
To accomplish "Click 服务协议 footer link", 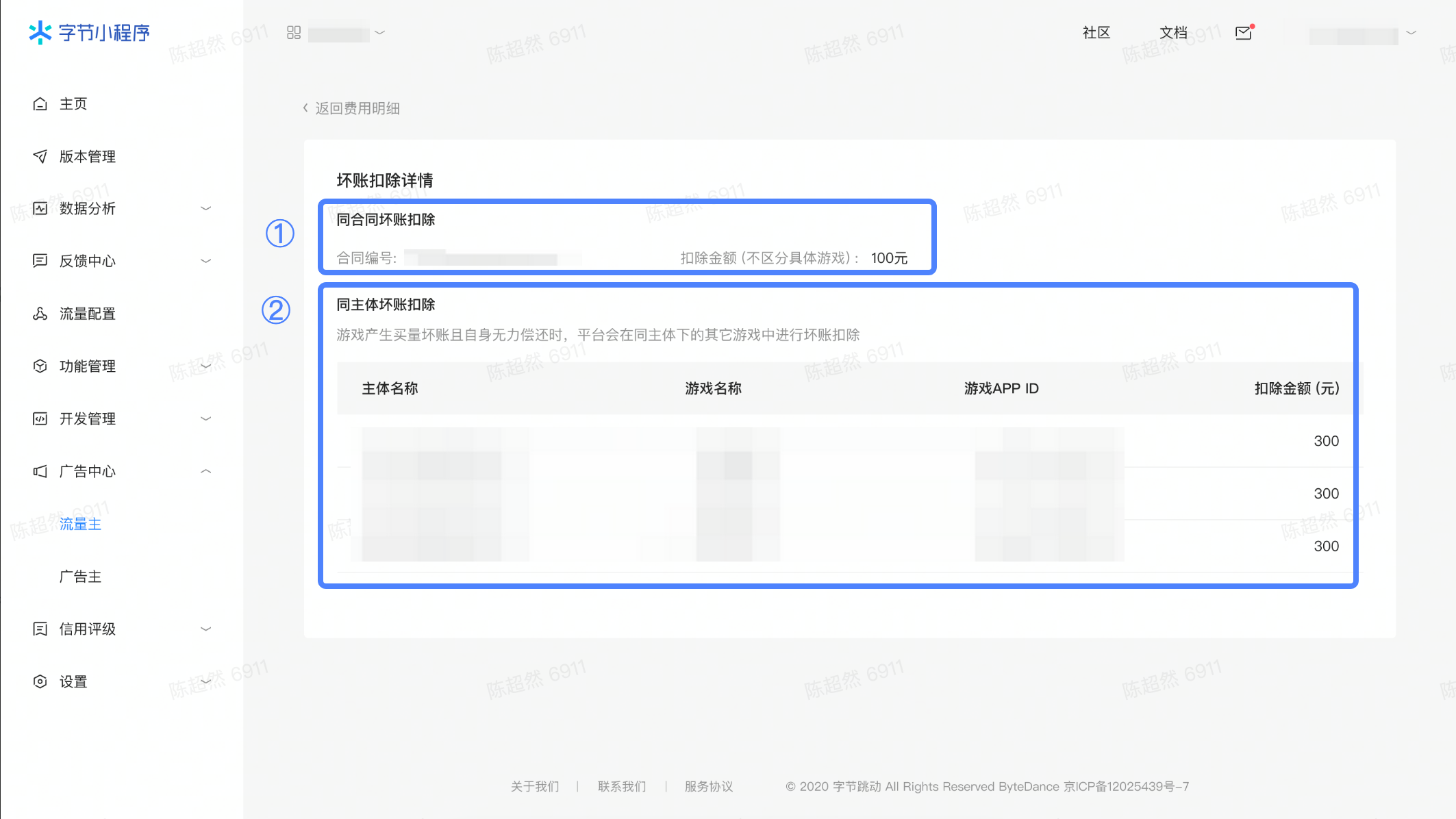I will click(x=709, y=786).
